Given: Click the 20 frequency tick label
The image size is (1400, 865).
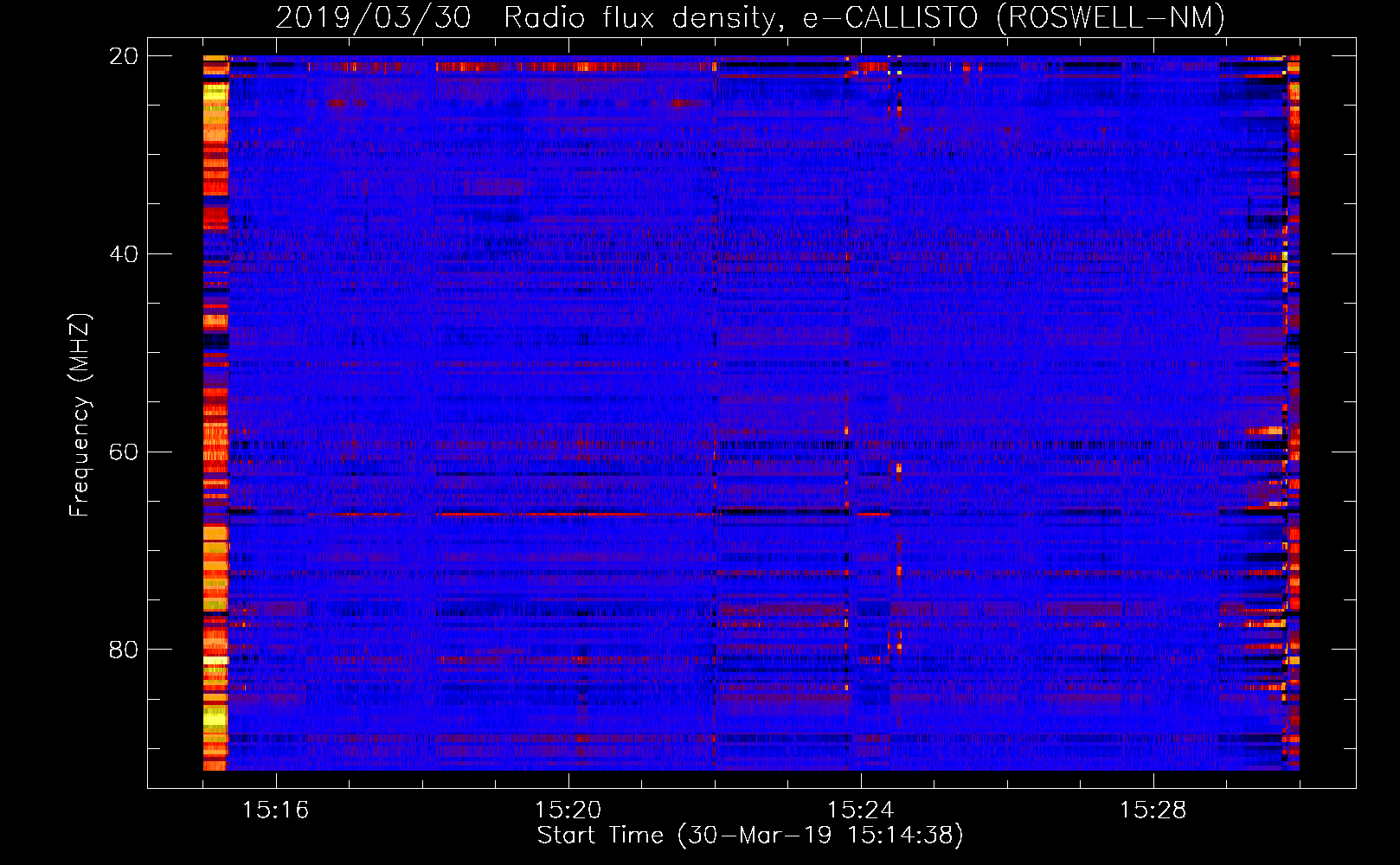Looking at the screenshot, I should pyautogui.click(x=123, y=56).
